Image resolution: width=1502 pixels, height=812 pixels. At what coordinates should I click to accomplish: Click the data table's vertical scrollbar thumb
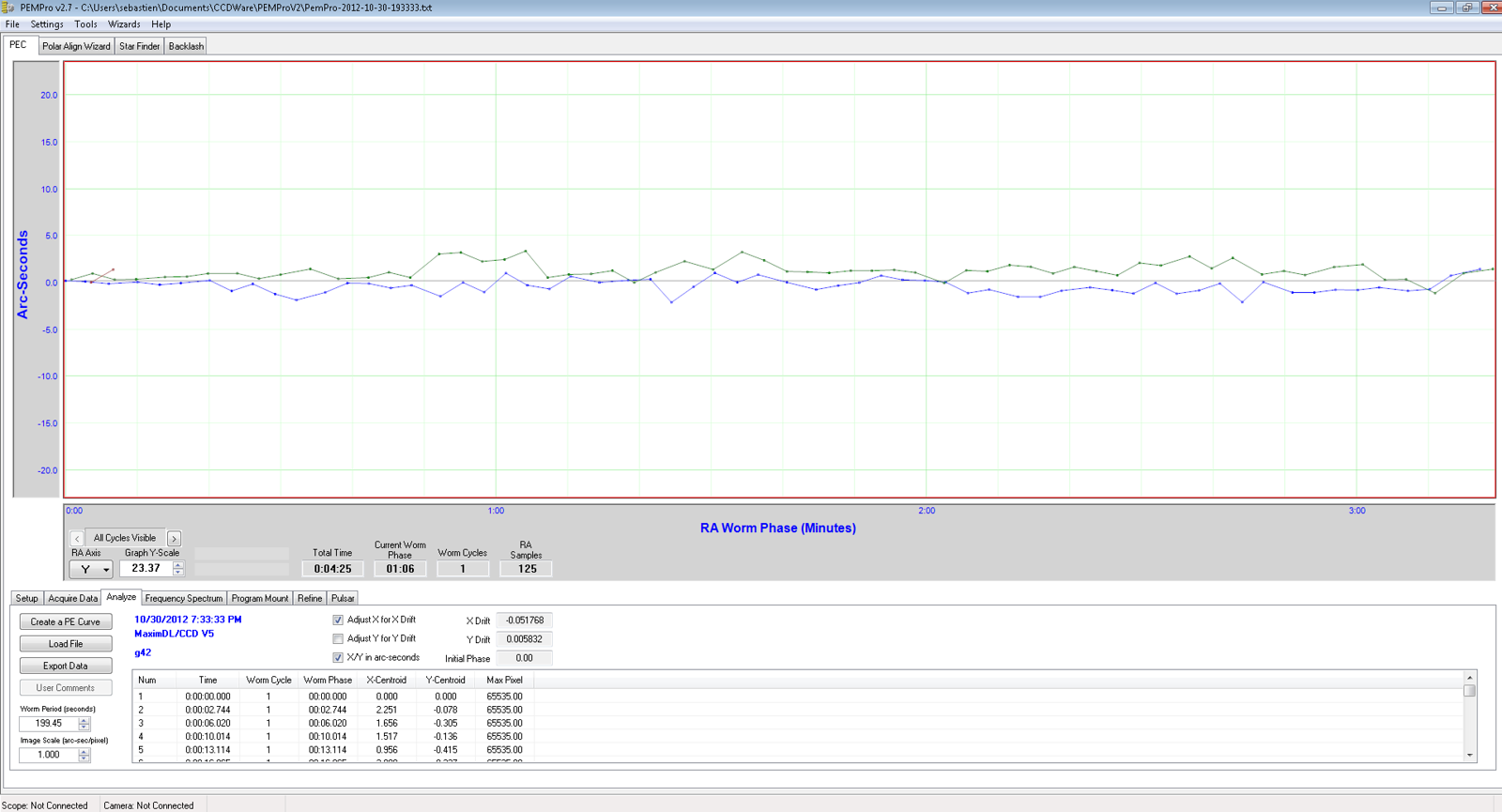pyautogui.click(x=1470, y=690)
